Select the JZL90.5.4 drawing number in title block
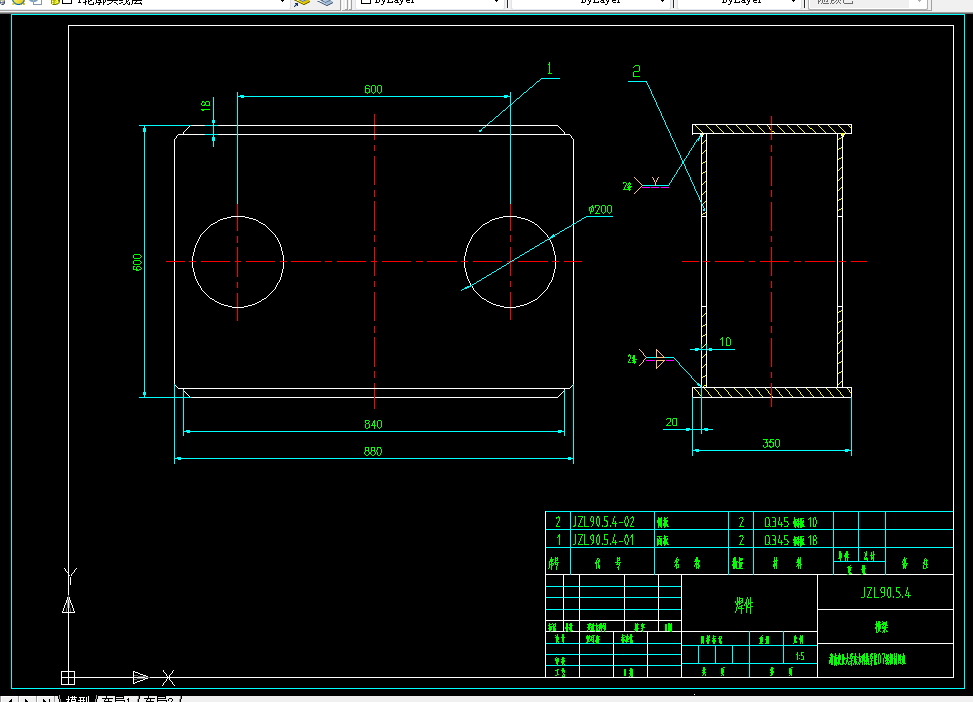 (x=886, y=593)
